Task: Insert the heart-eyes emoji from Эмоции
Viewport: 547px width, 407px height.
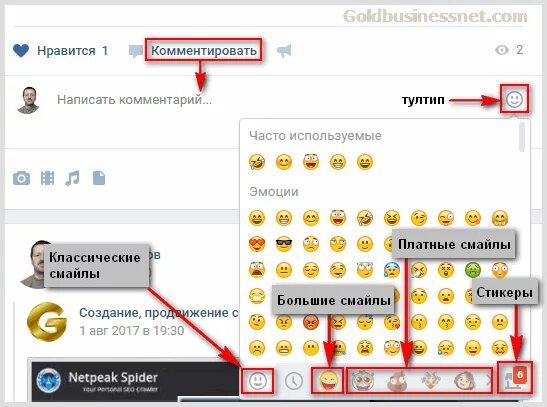Action: point(257,244)
